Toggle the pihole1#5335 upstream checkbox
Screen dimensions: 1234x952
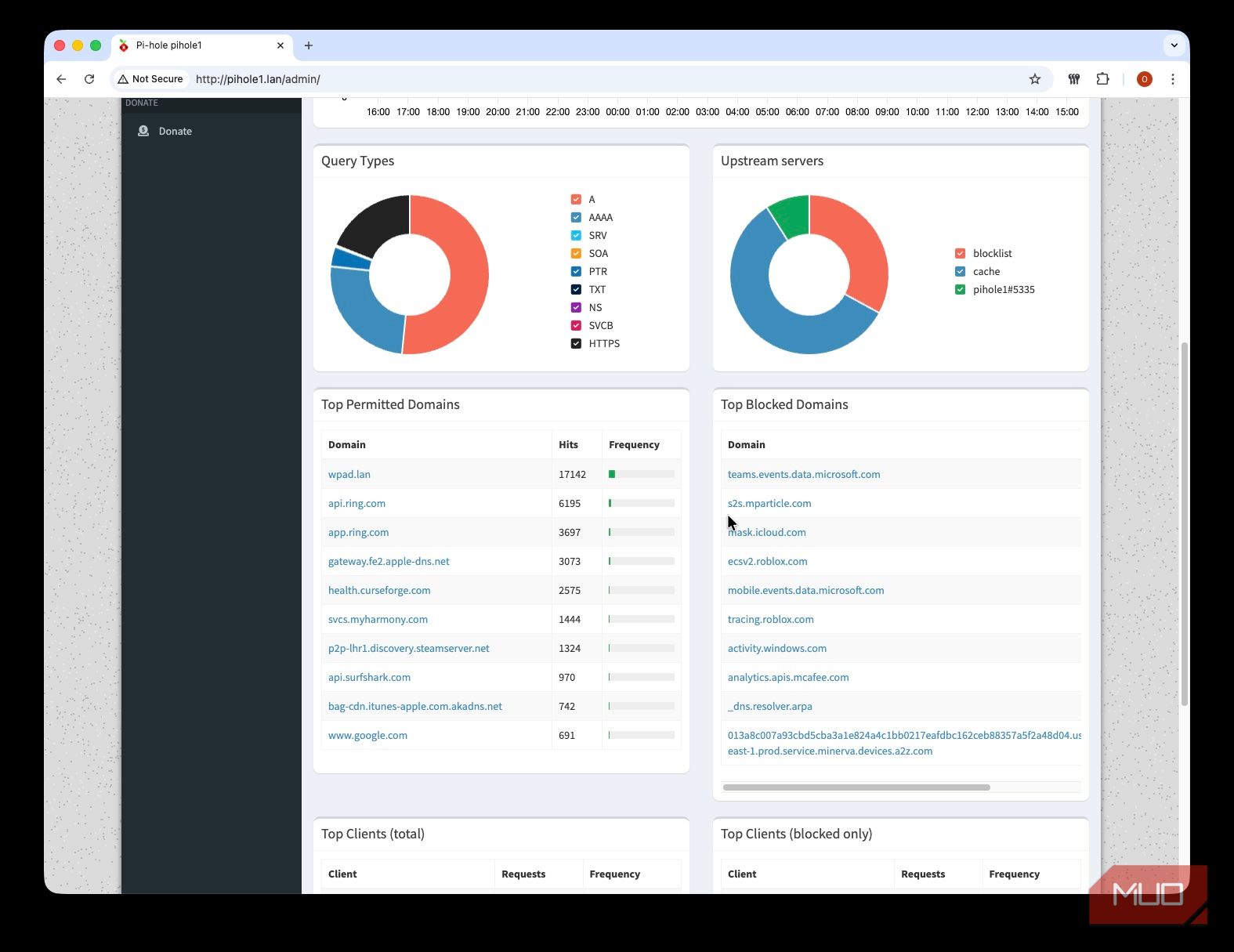point(960,290)
